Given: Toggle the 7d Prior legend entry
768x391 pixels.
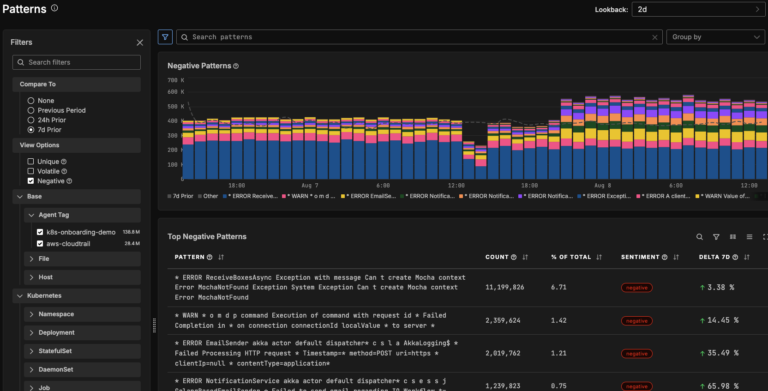Looking at the screenshot, I should click(180, 196).
